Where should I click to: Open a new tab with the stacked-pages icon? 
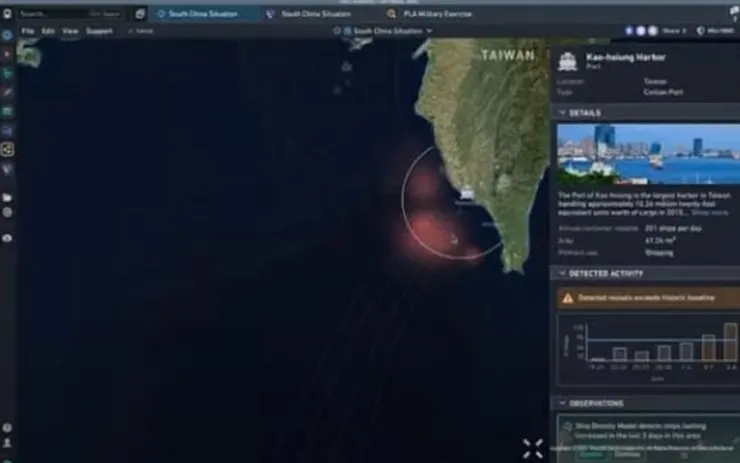coord(140,14)
